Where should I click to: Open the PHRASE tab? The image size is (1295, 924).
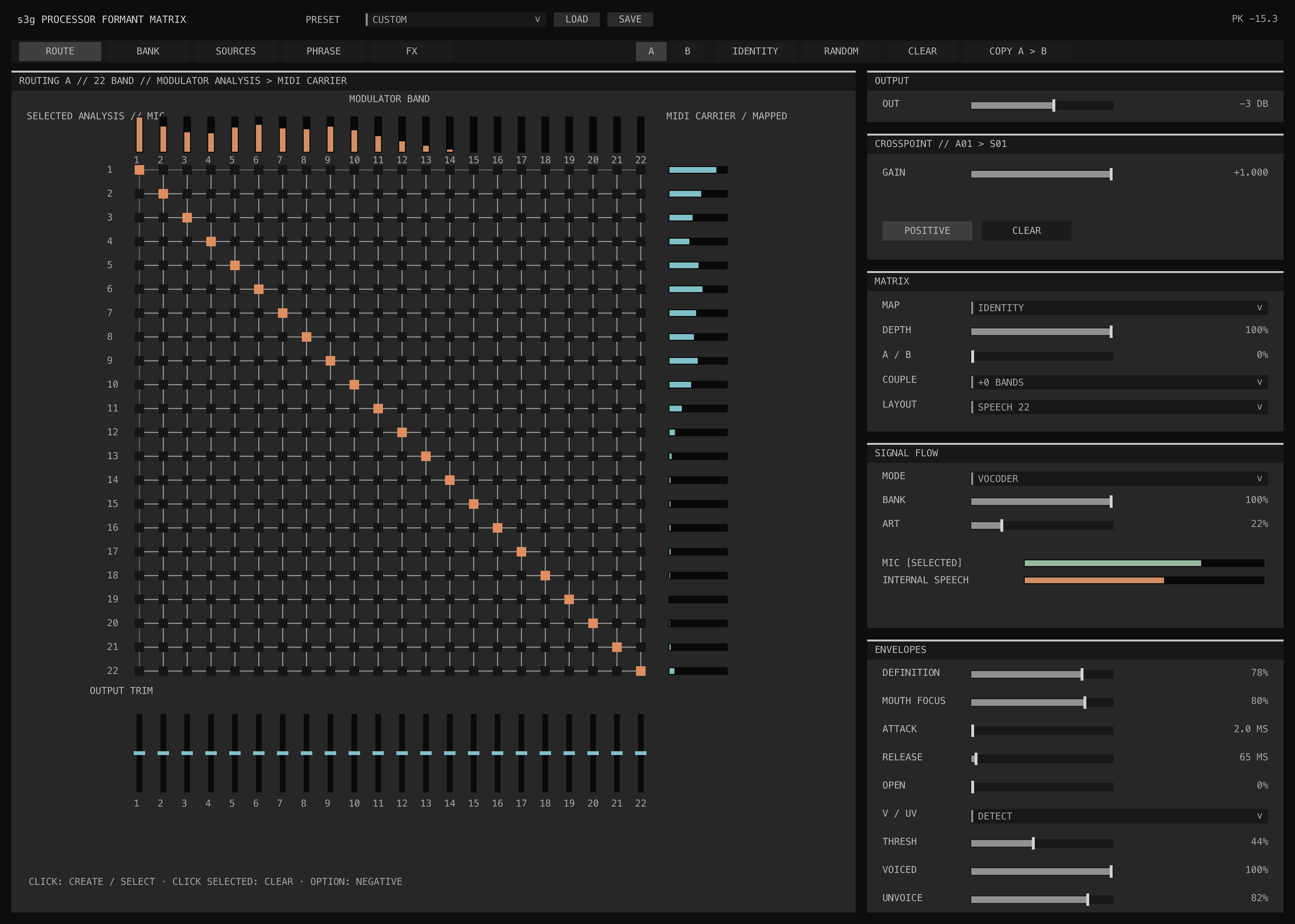click(324, 51)
